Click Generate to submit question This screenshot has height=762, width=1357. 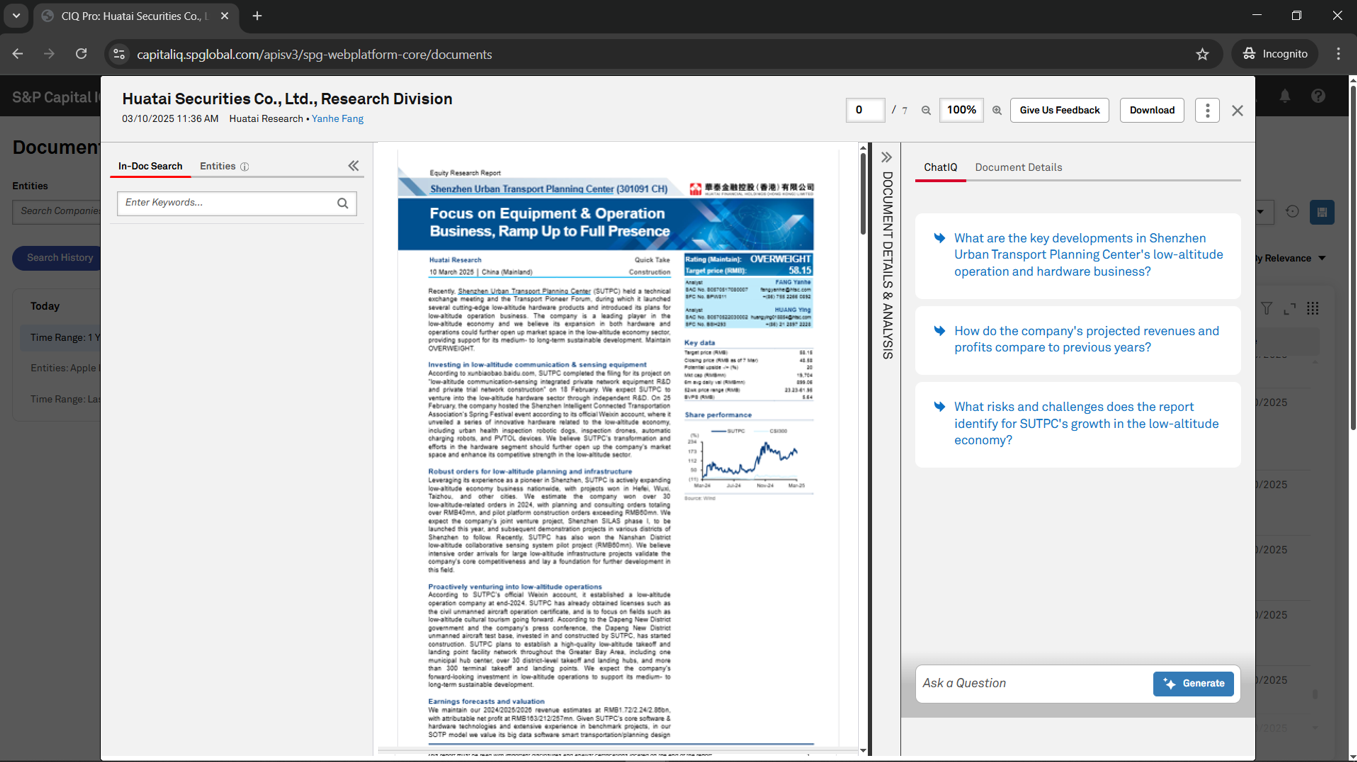[x=1193, y=684]
